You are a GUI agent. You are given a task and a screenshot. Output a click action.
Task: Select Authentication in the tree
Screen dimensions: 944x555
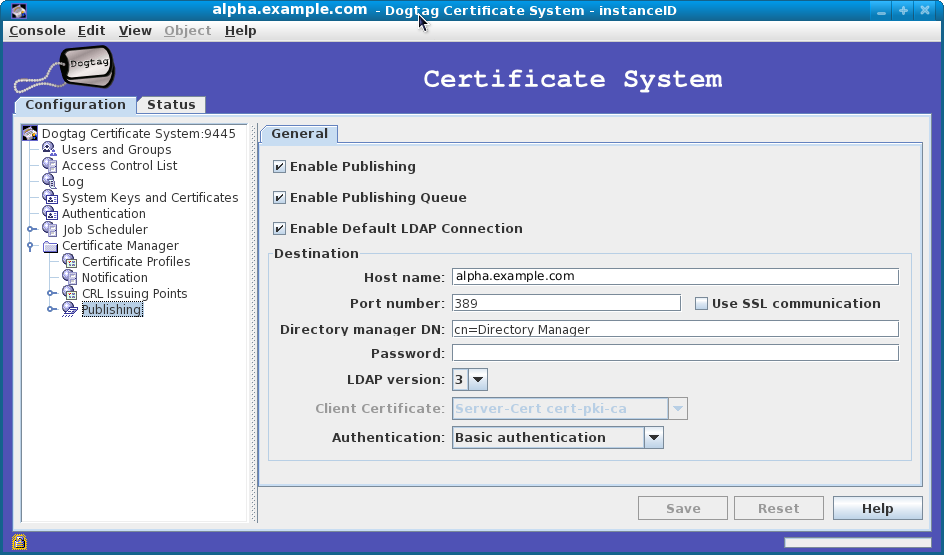[104, 214]
